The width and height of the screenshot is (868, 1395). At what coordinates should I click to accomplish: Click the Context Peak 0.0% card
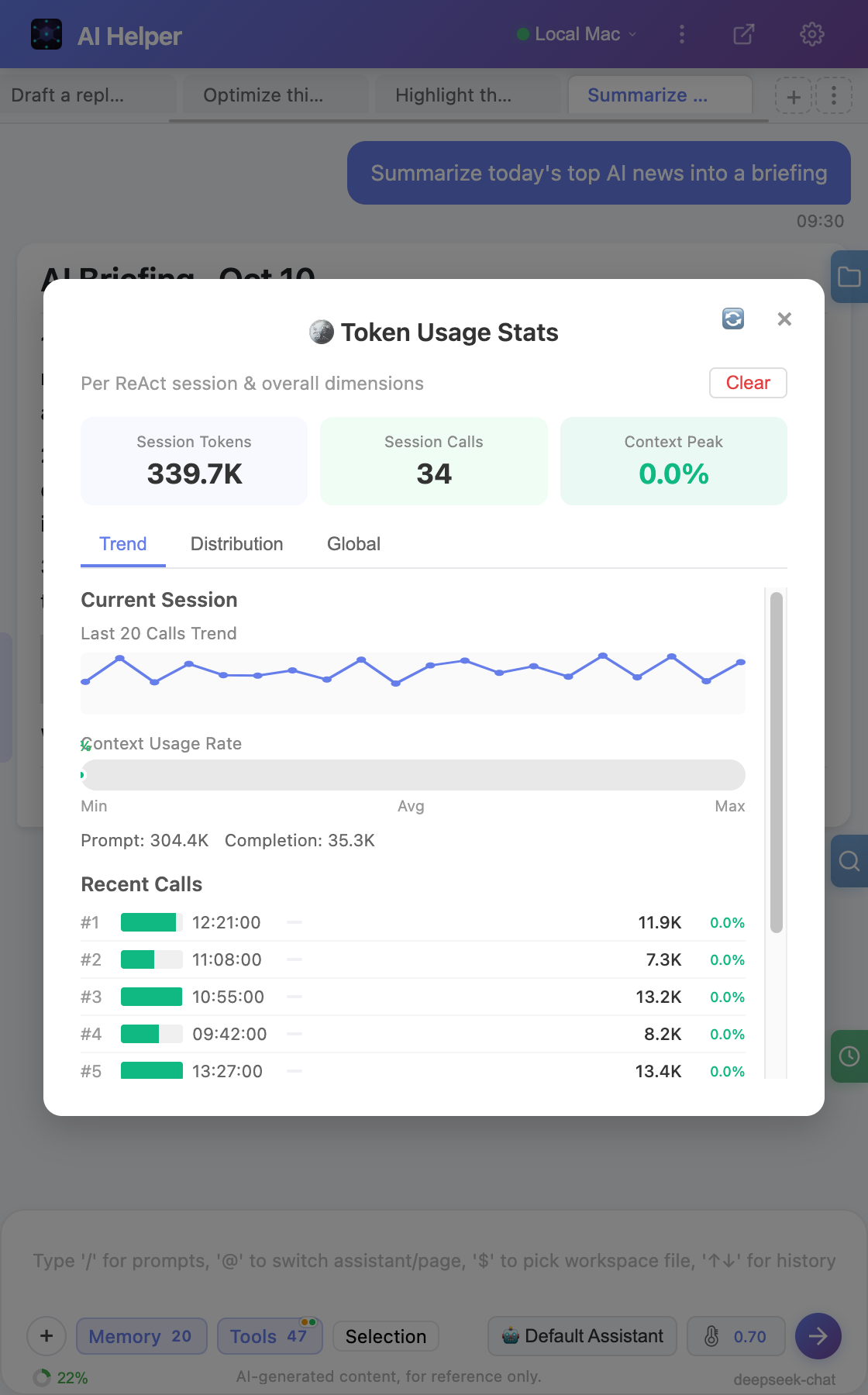[x=673, y=461]
